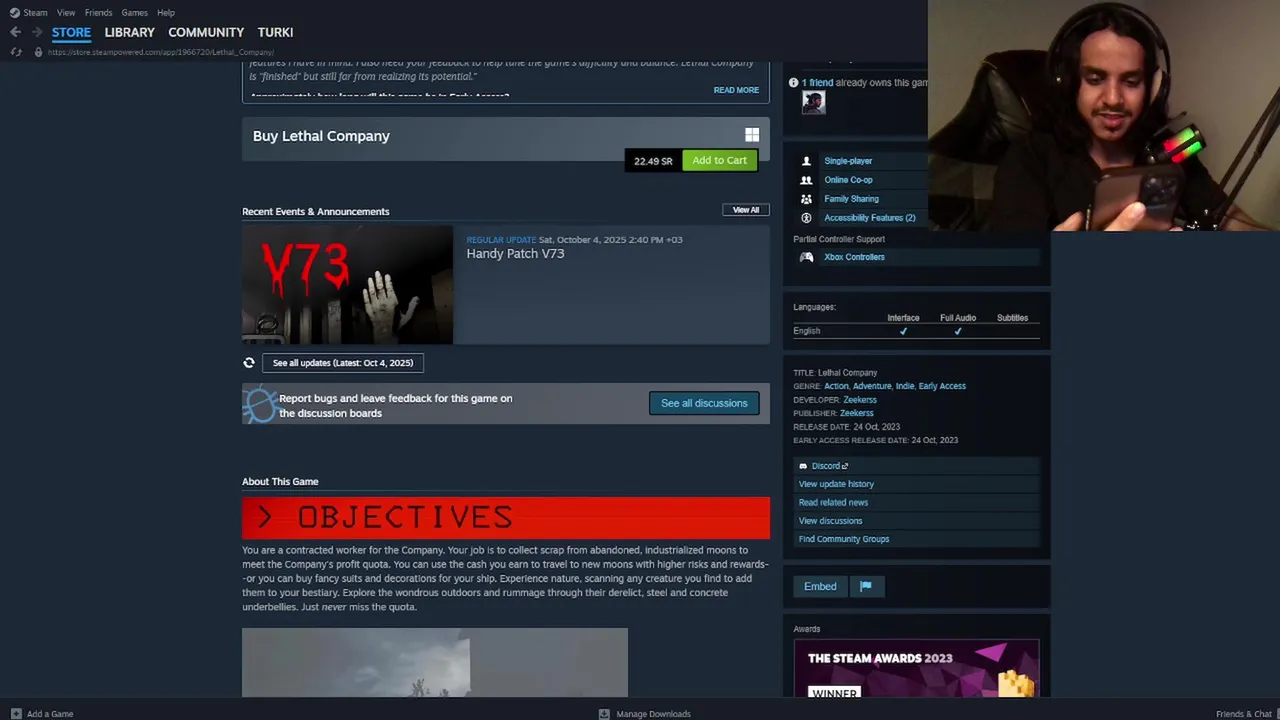Click the updates refresh icon
Image resolution: width=1280 pixels, height=720 pixels.
pos(249,363)
